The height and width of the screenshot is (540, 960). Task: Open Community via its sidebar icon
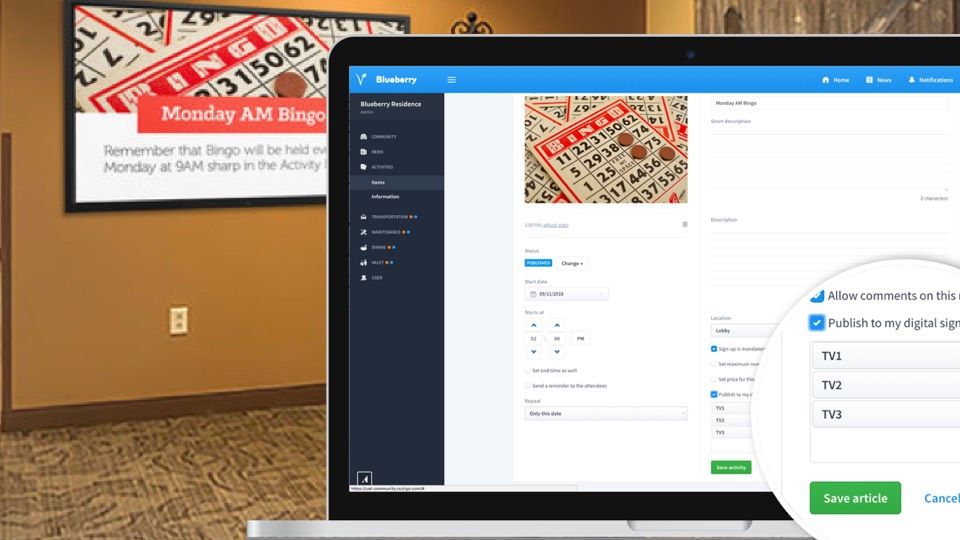364,137
